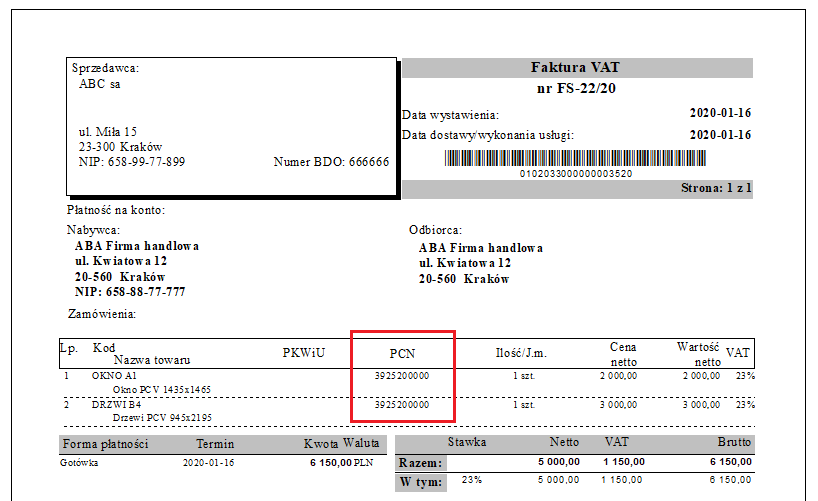Select Cena netto "3 000,00" in DRZWI B4 row

(x=619, y=405)
